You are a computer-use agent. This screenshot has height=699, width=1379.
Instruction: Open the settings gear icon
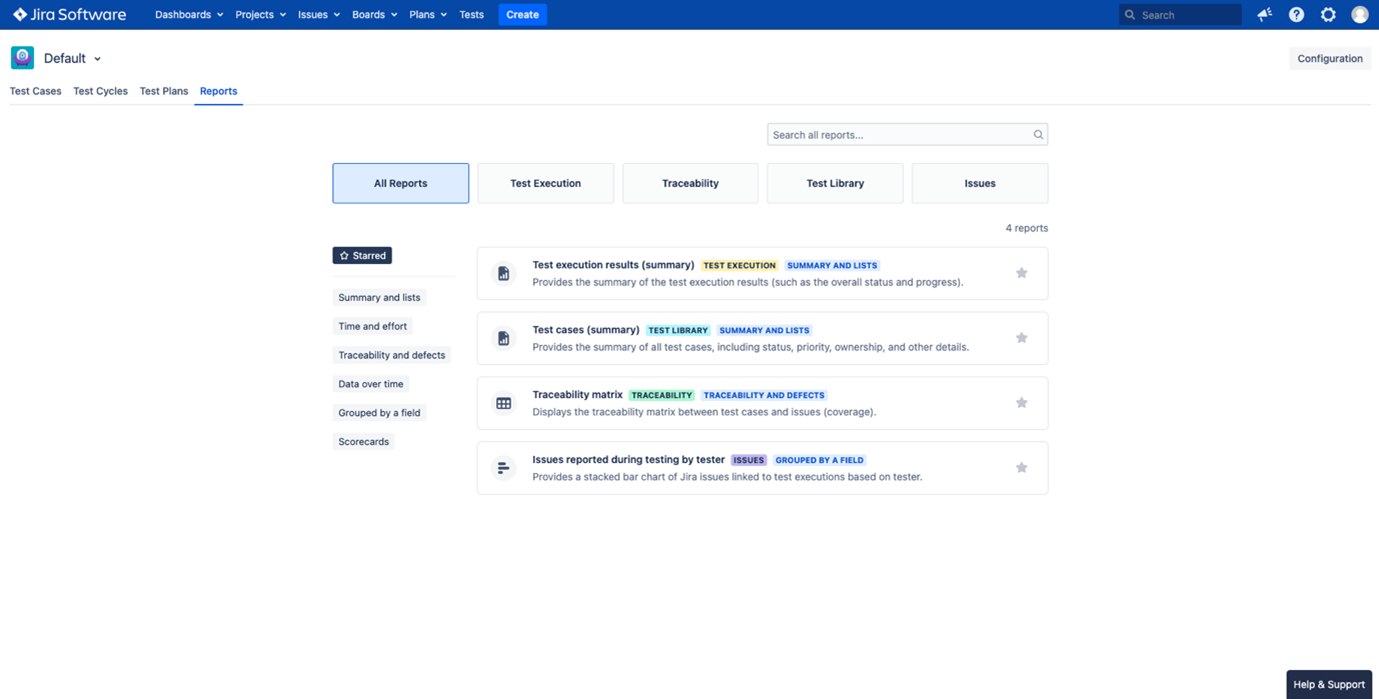pos(1328,15)
